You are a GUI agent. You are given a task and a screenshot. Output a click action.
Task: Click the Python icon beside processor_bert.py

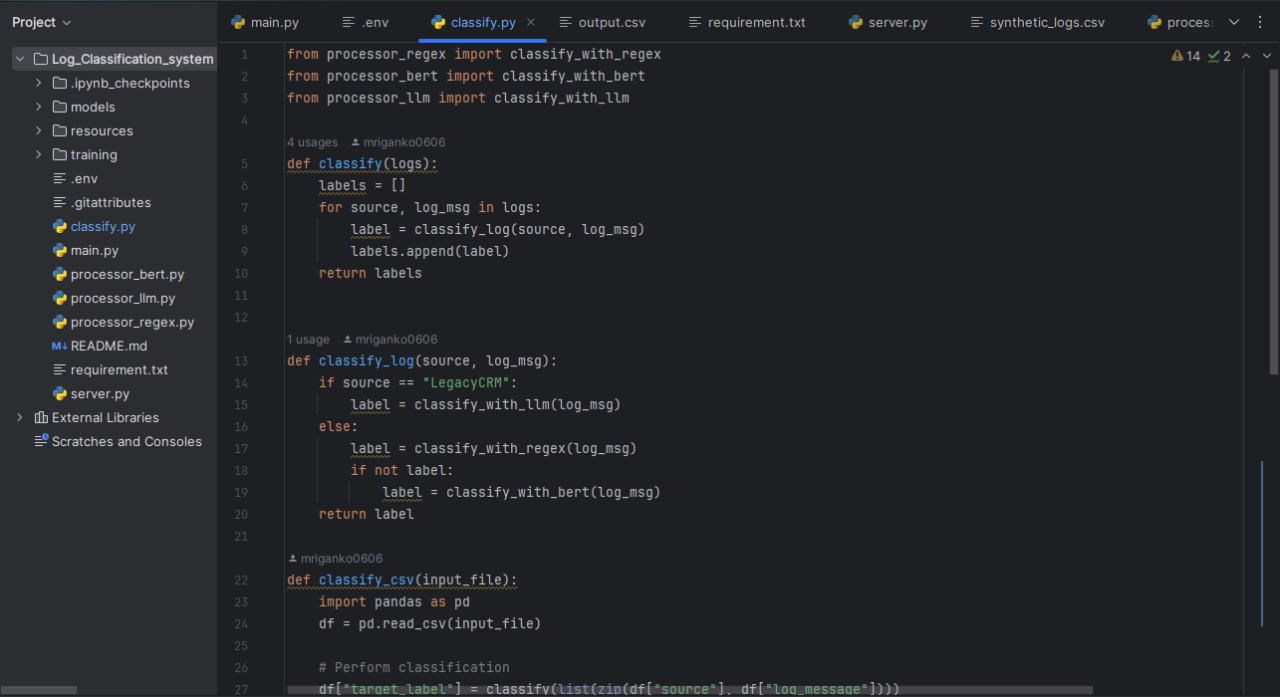point(60,274)
